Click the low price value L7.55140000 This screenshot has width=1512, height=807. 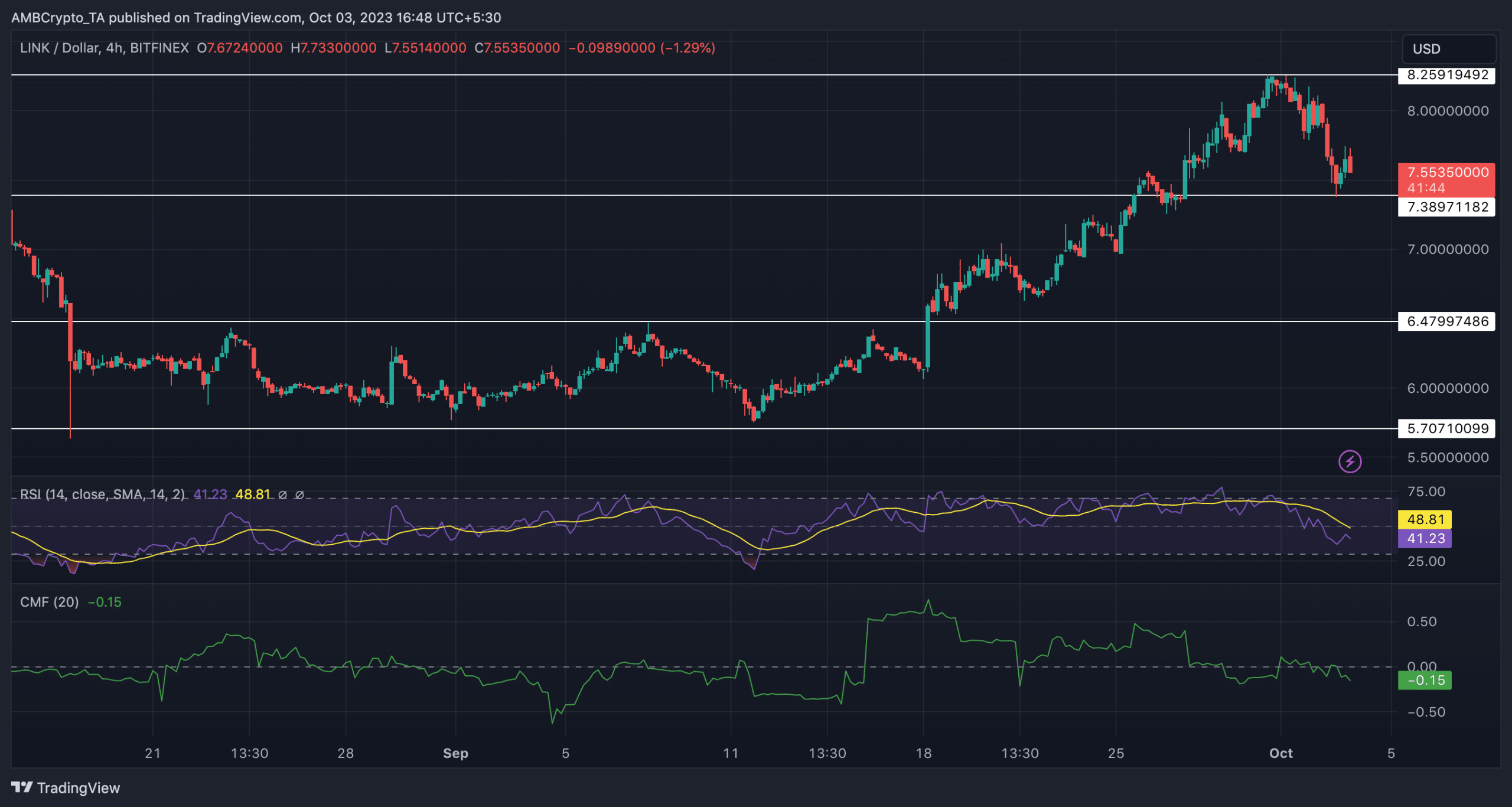coord(425,48)
